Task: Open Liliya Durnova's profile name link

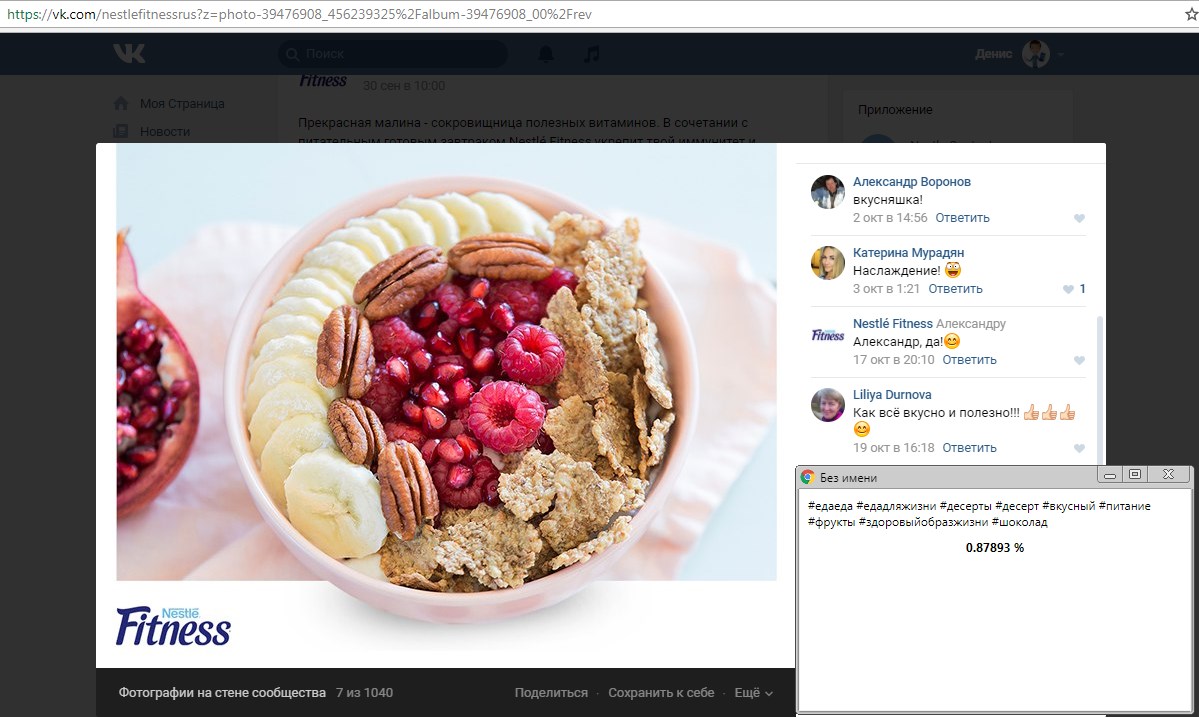Action: tap(892, 395)
